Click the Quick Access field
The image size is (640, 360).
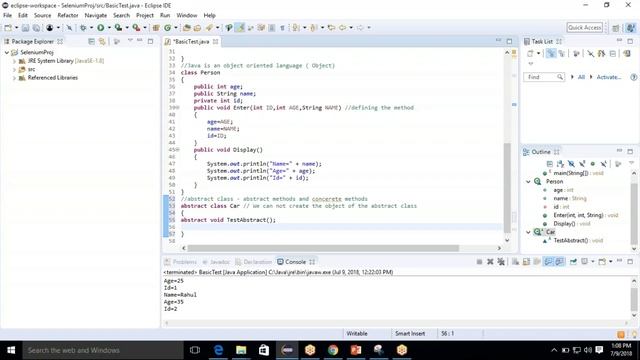click(x=584, y=27)
